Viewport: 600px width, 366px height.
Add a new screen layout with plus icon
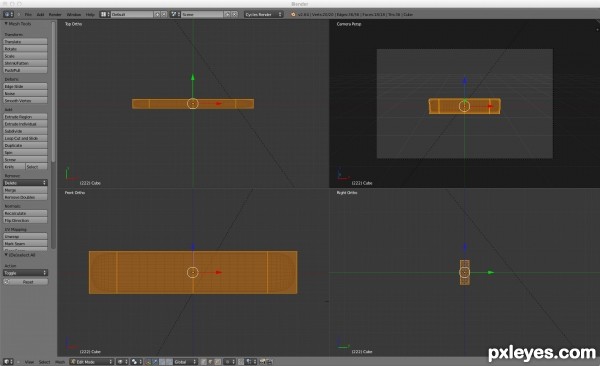(x=157, y=14)
